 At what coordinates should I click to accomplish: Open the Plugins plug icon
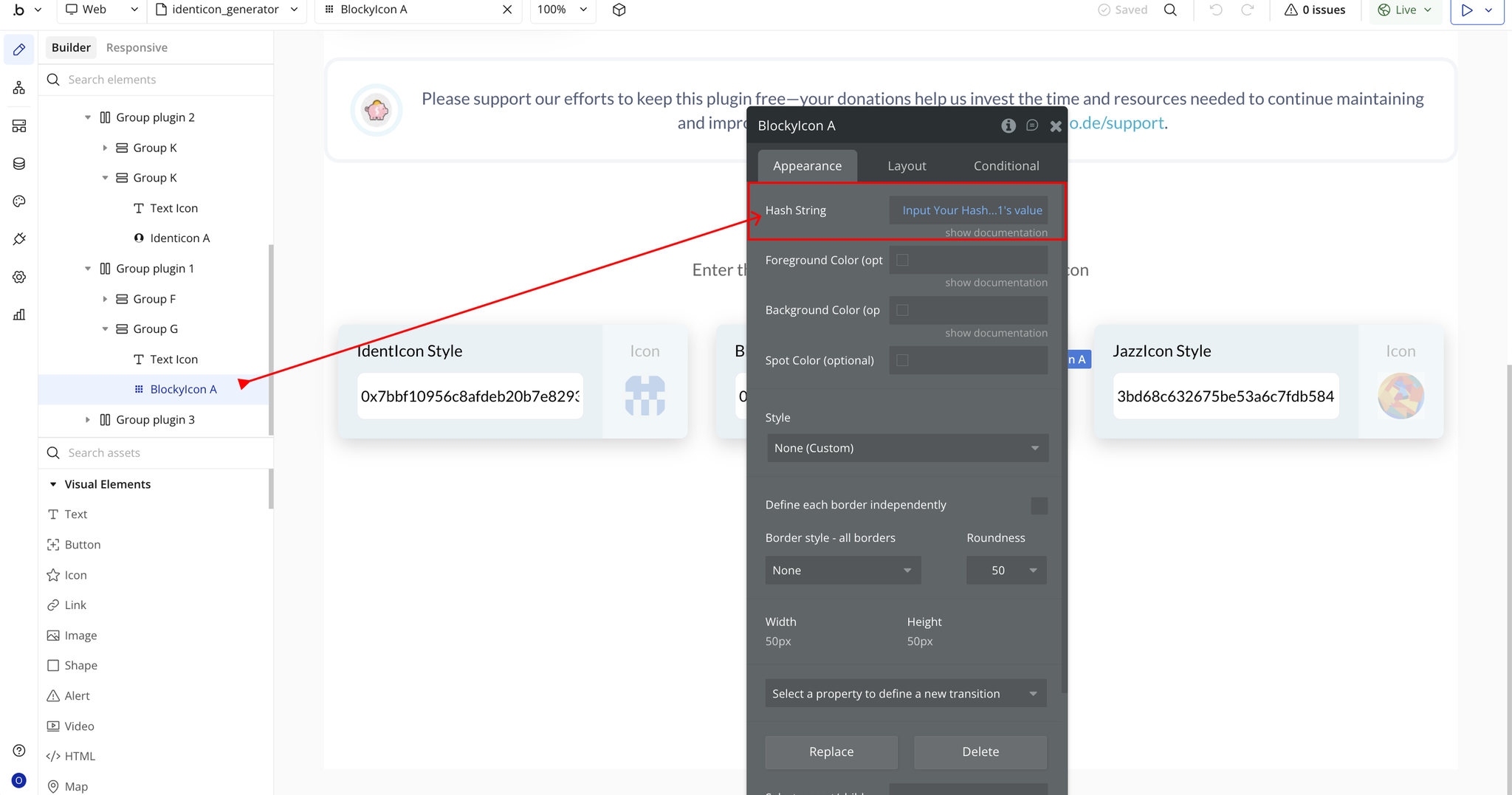tap(19, 239)
